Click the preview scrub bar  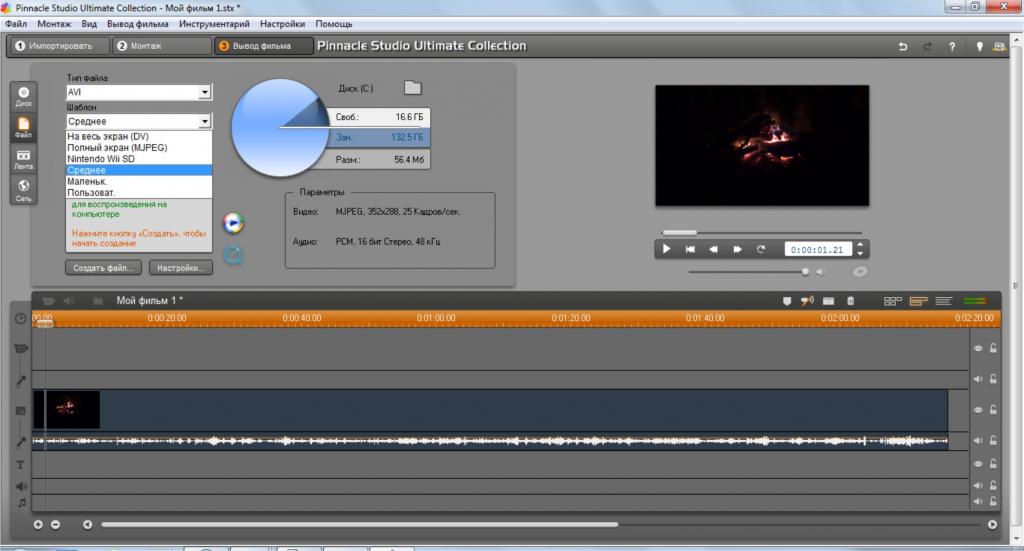pos(761,232)
